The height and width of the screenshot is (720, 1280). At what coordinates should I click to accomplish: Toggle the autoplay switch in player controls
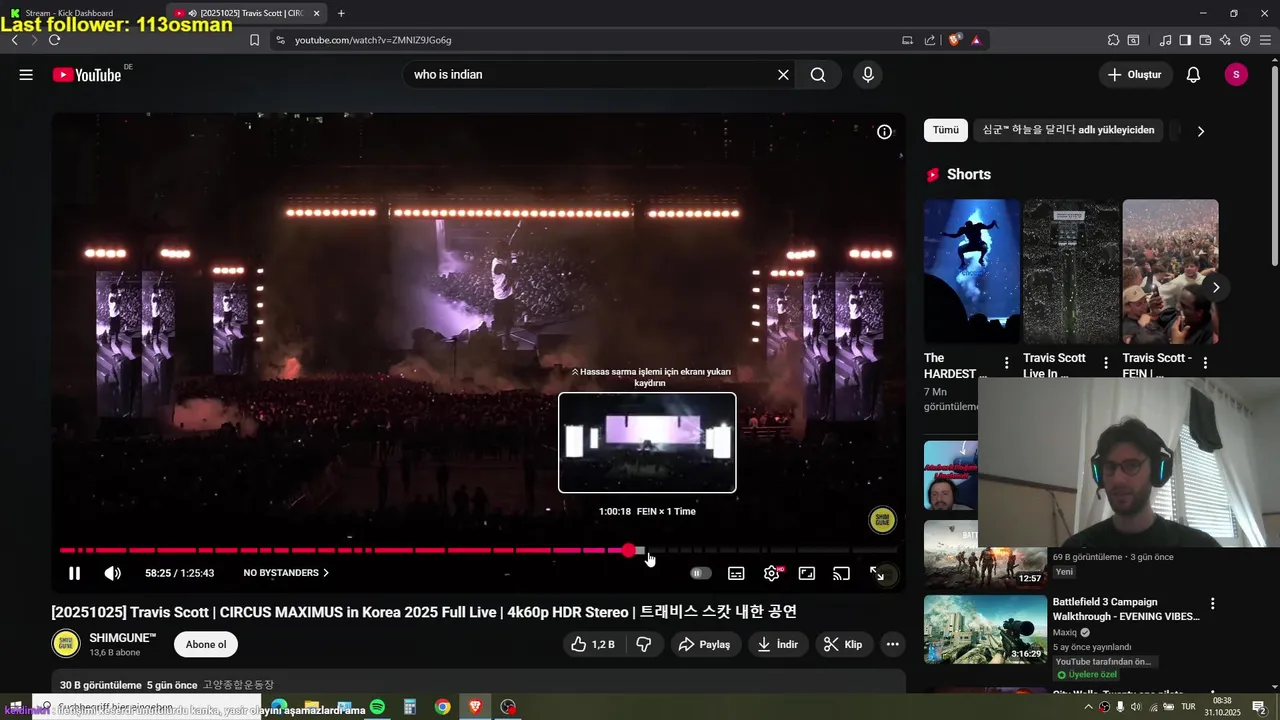701,573
